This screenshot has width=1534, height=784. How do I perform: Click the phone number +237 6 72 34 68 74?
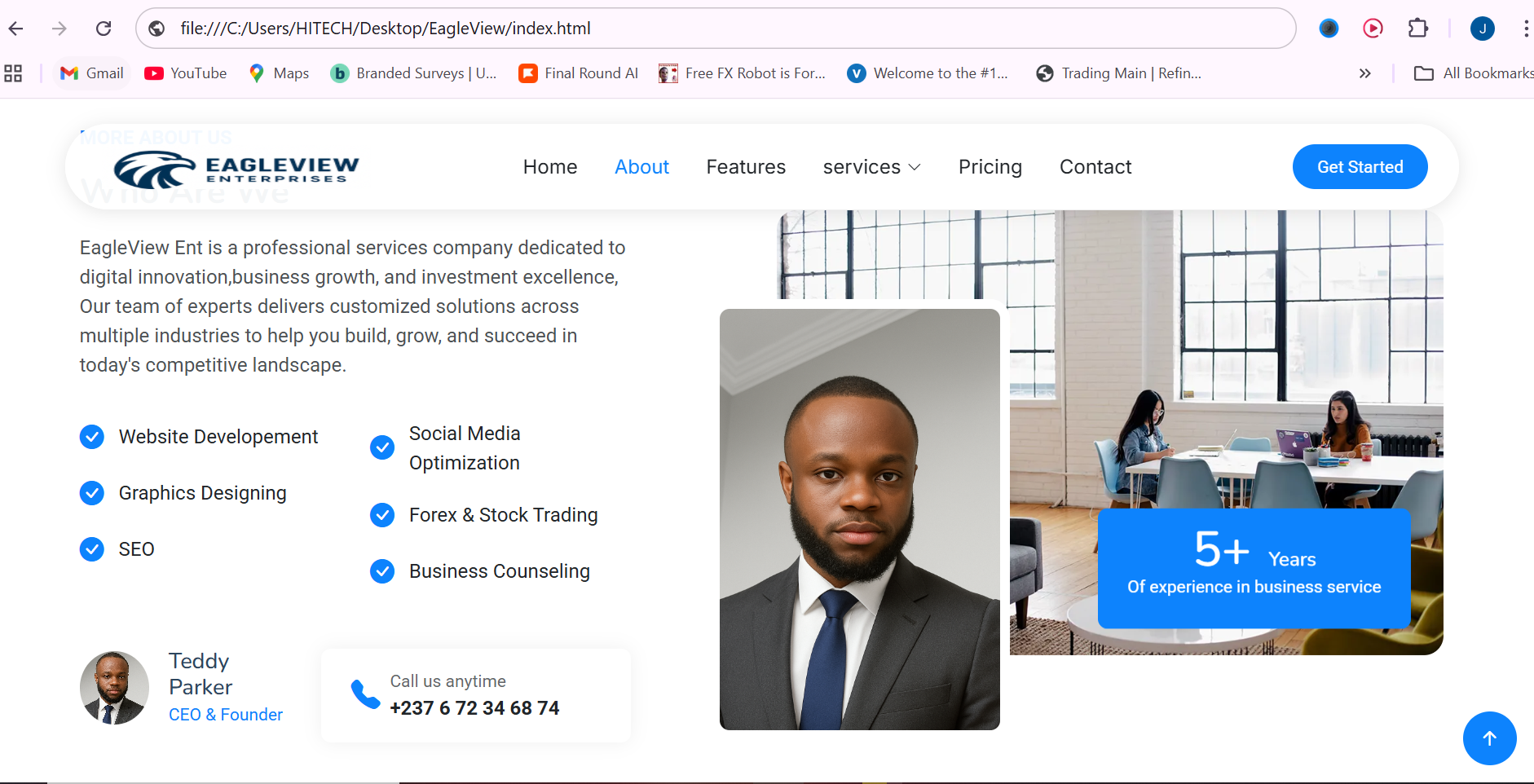(474, 708)
